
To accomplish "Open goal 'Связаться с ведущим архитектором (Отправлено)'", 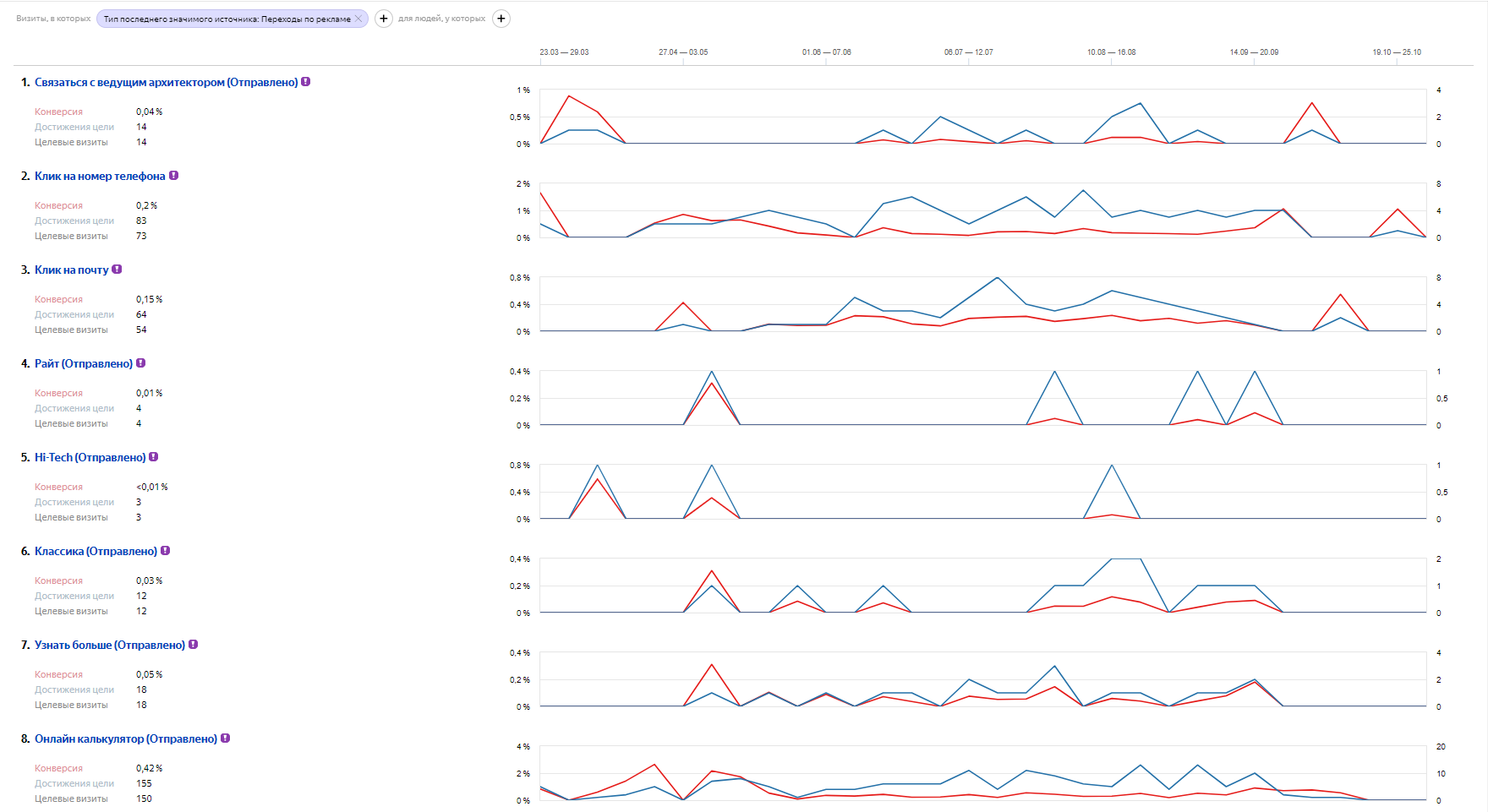I will point(166,82).
